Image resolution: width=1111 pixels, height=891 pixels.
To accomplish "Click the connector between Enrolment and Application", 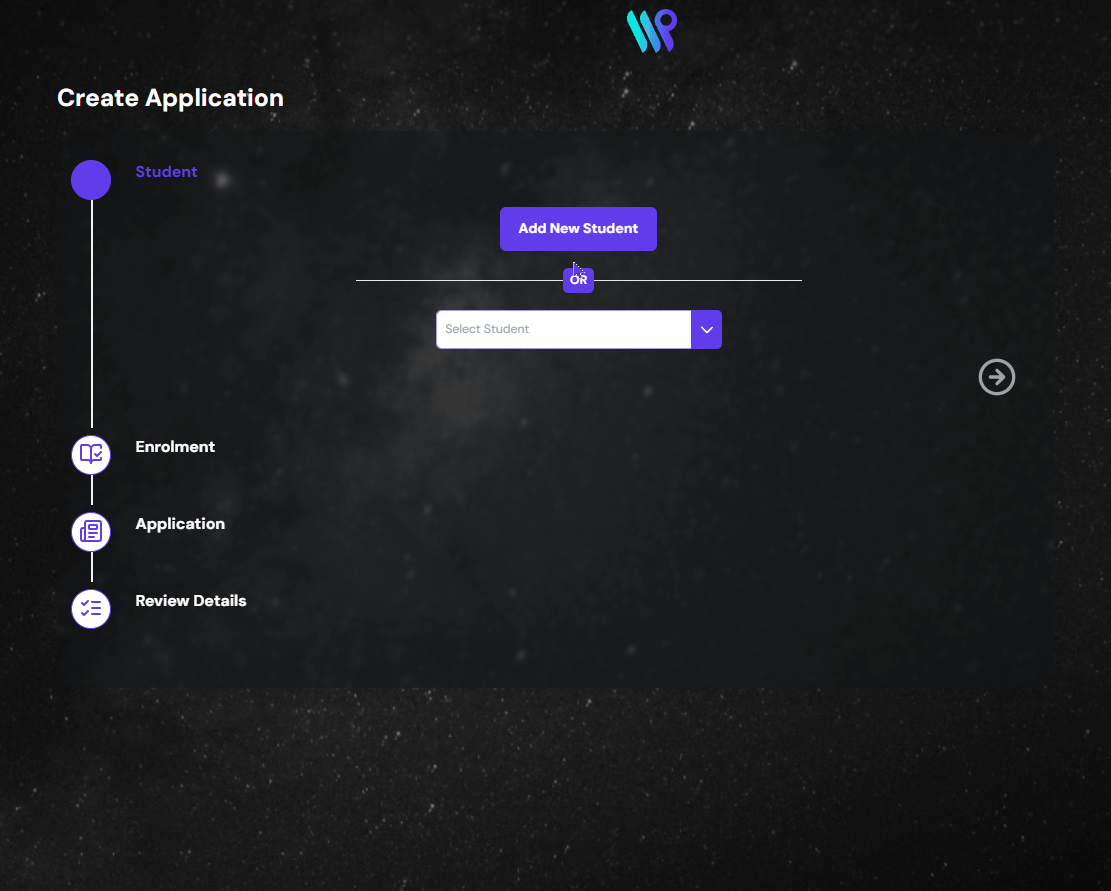I will click(x=92, y=491).
